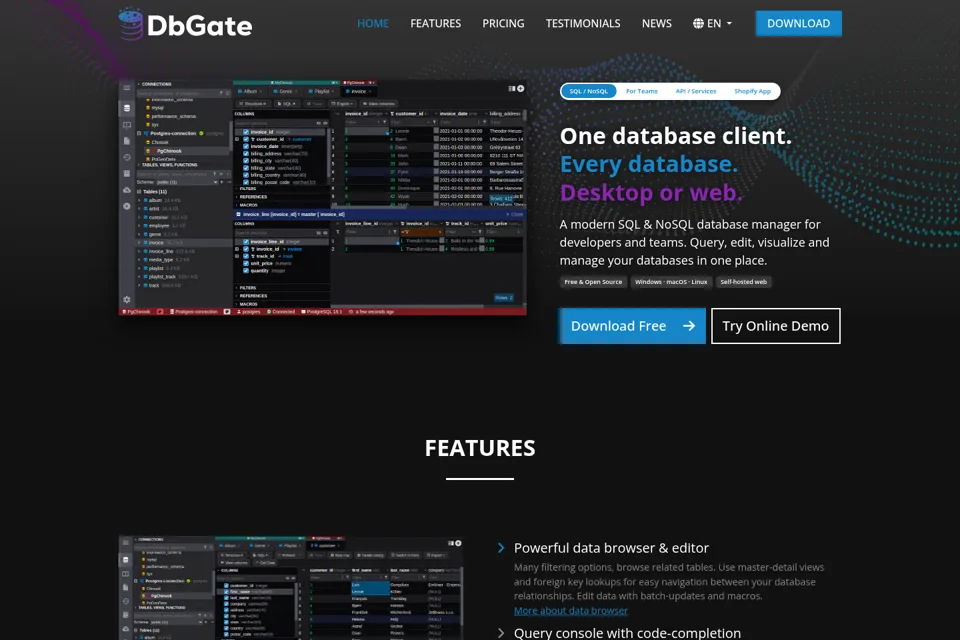Click the Self-hosted web badge
Image resolution: width=960 pixels, height=640 pixels.
pos(743,282)
